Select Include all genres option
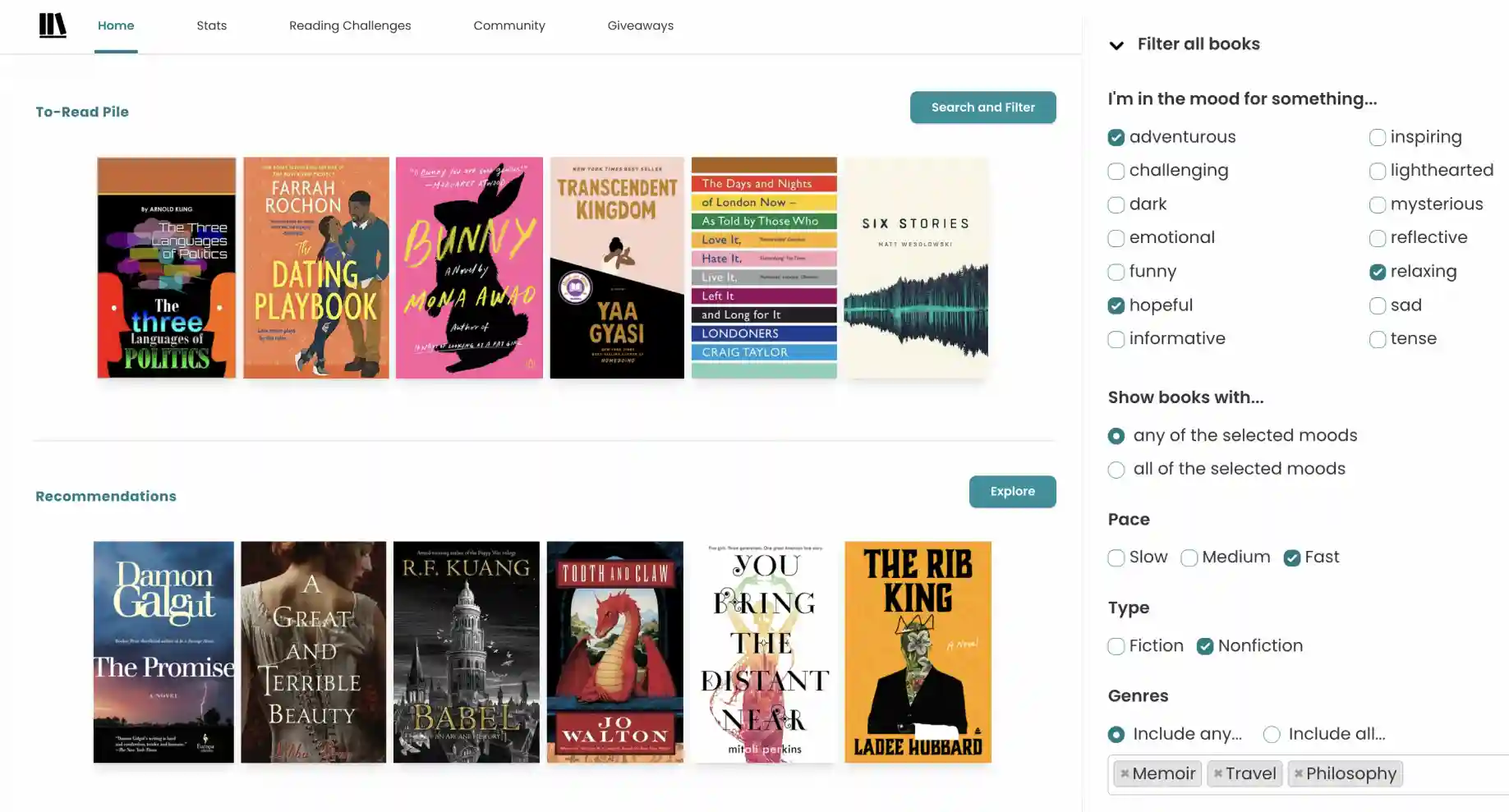The image size is (1509, 812). [1272, 735]
